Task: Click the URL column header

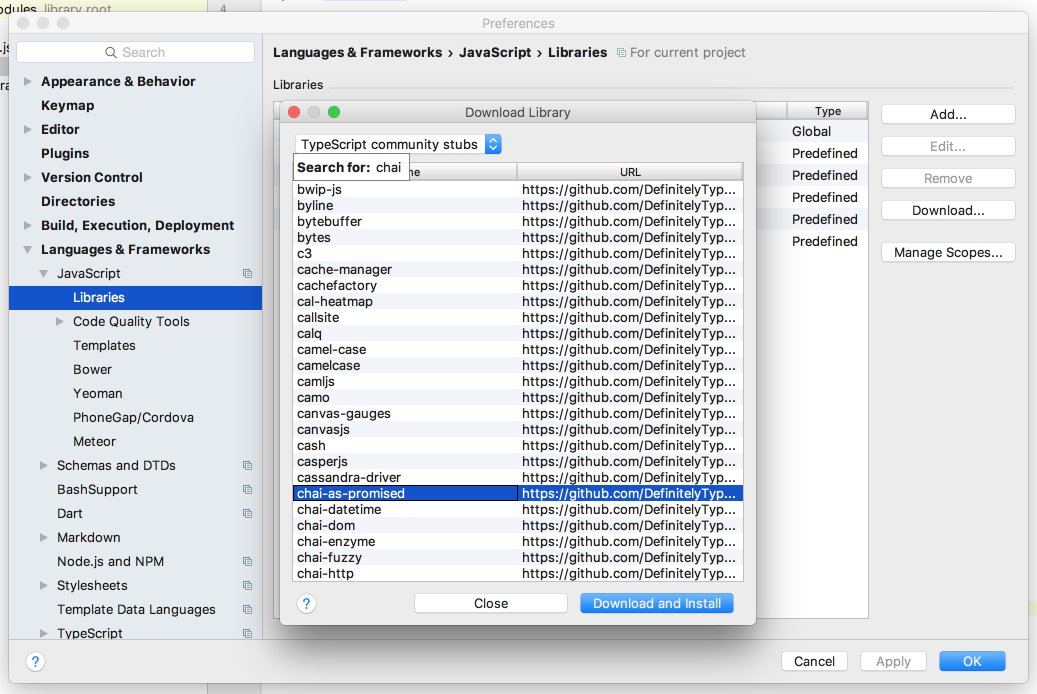Action: 630,172
